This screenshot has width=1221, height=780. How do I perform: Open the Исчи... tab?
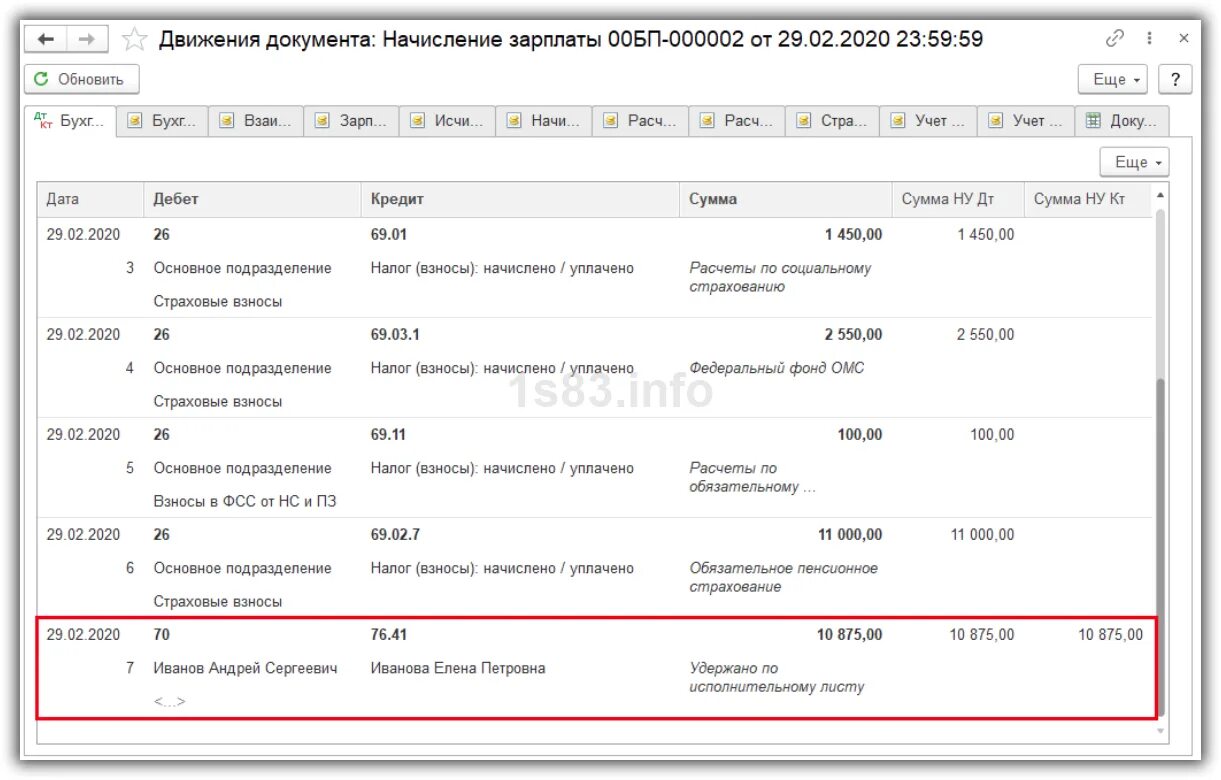447,121
